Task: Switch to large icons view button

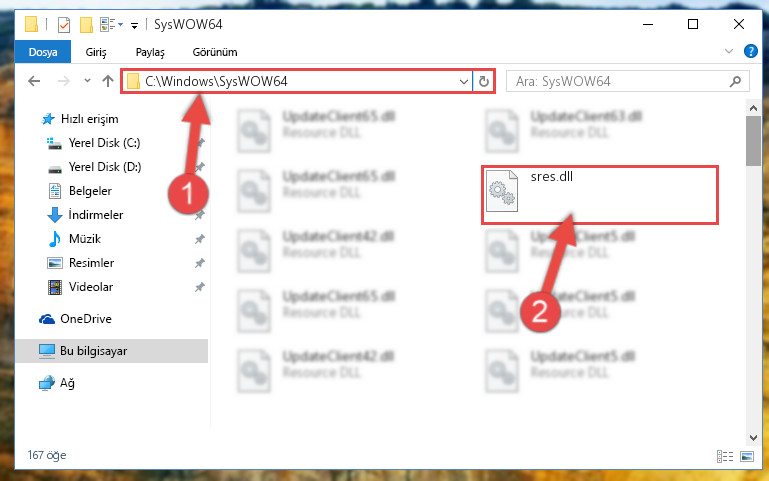Action: (747, 456)
